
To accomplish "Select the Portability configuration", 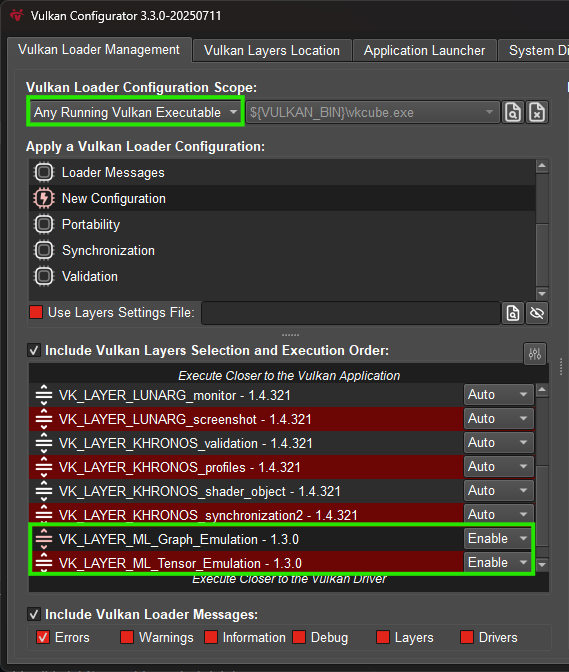I will pyautogui.click(x=282, y=225).
